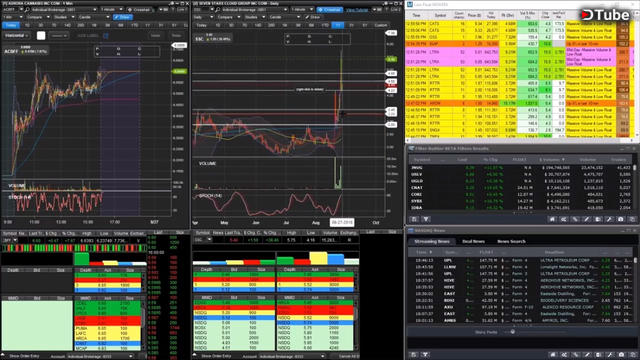Open account dropdown at top of ACBFF chart

tap(63, 9)
